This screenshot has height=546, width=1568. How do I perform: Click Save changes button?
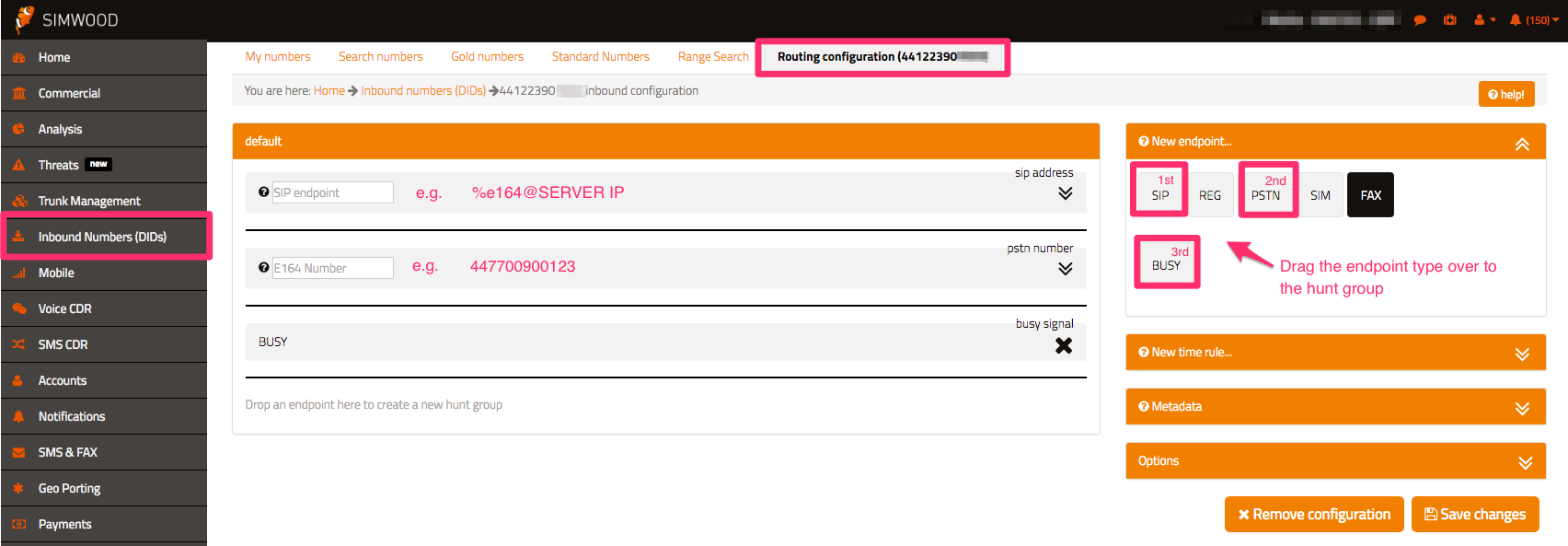click(1475, 514)
